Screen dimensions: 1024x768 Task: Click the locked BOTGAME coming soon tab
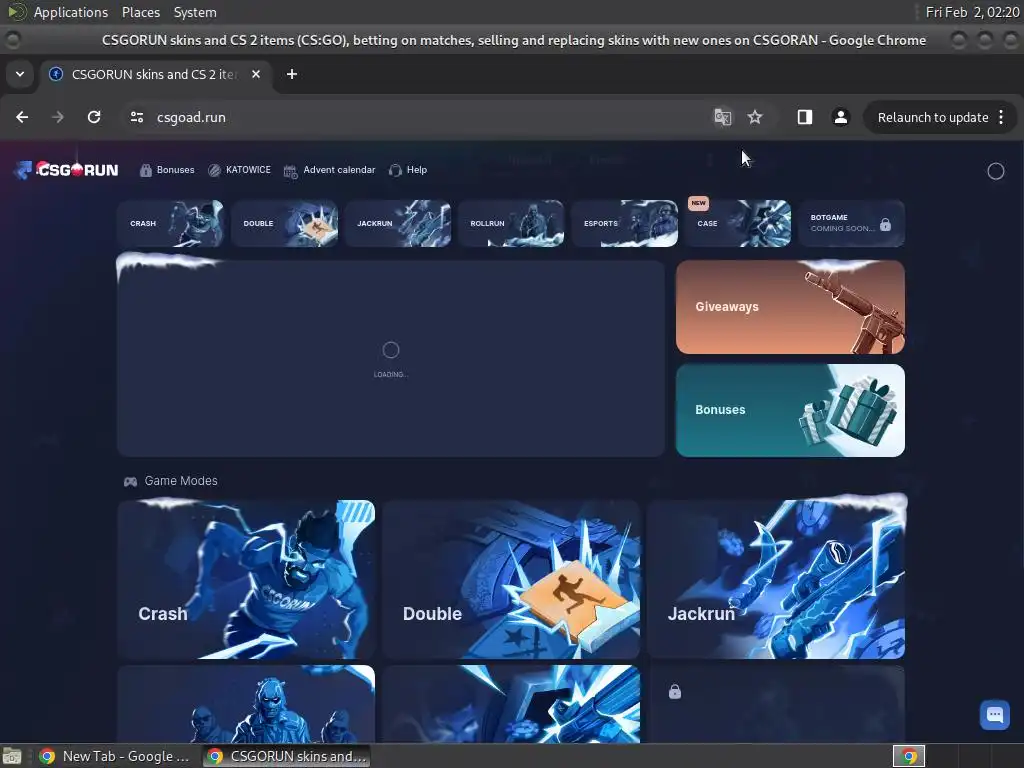click(x=852, y=223)
